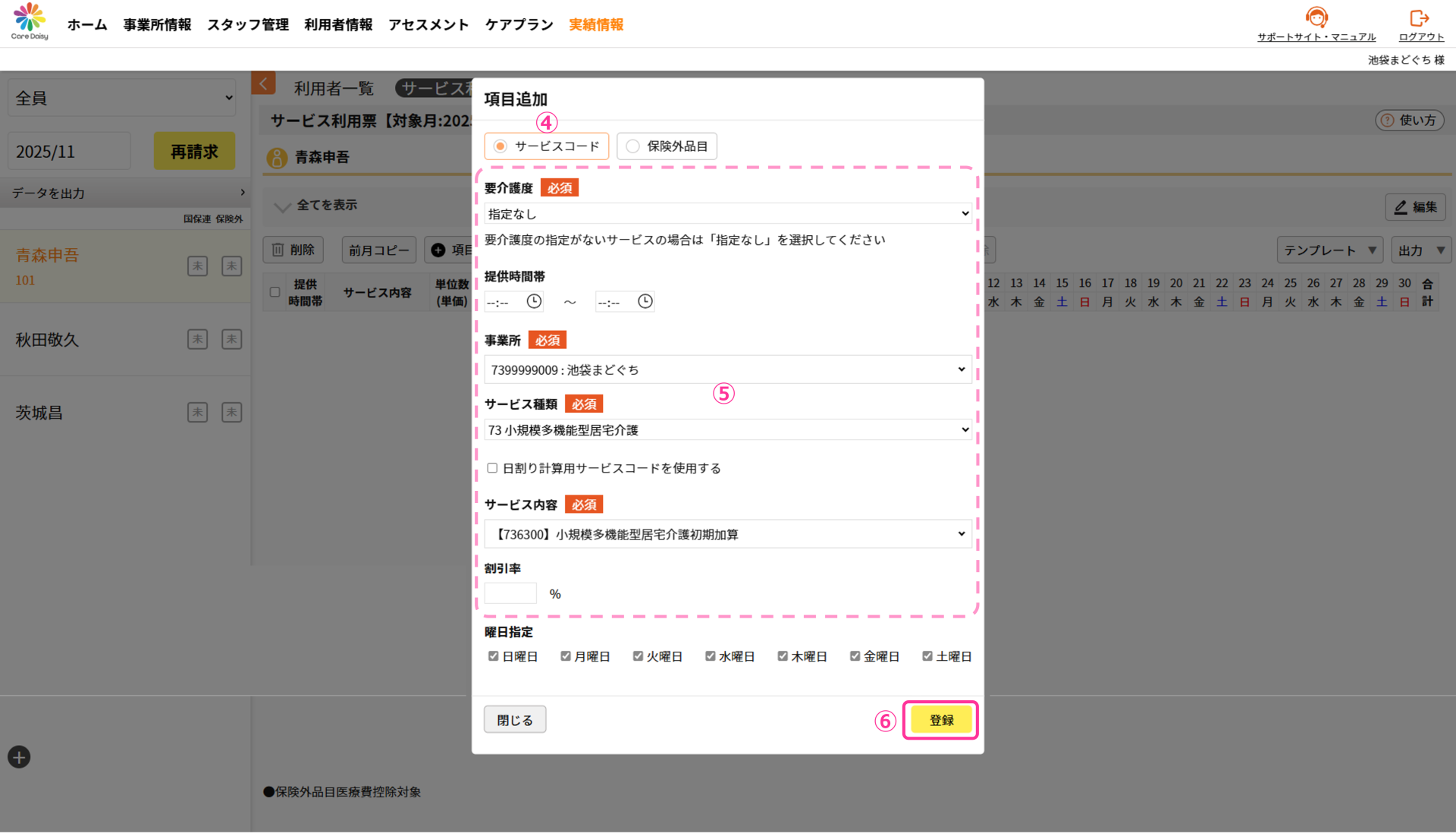Screen dimensions: 1456x833
Task: Open the 実績情報 menu
Action: pos(596,25)
